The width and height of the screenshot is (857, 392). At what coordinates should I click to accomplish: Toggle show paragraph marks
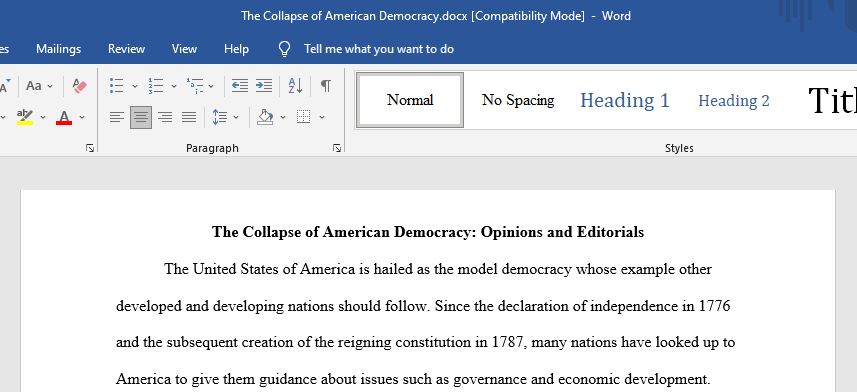325,86
